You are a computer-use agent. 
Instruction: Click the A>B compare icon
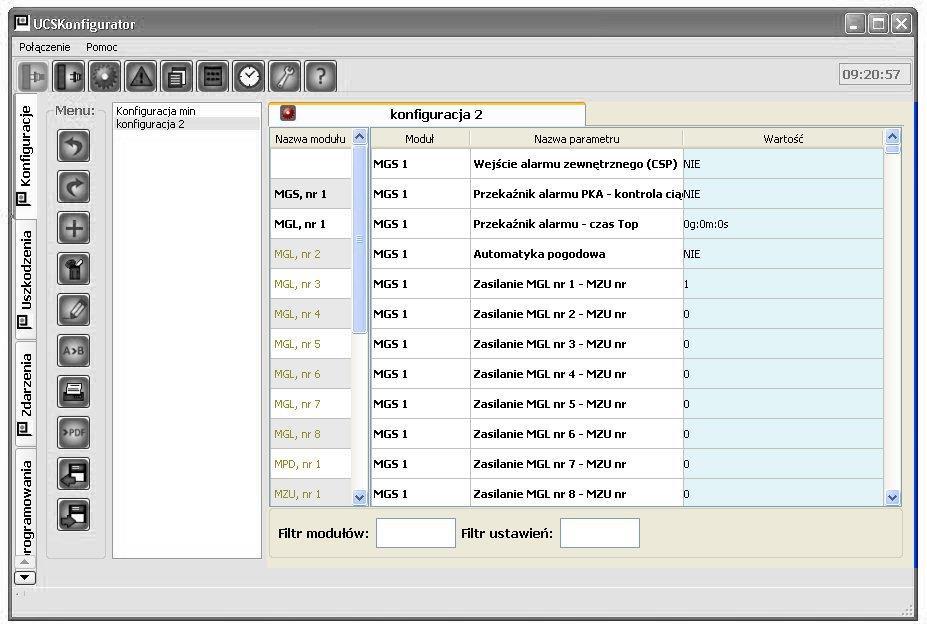[x=74, y=351]
